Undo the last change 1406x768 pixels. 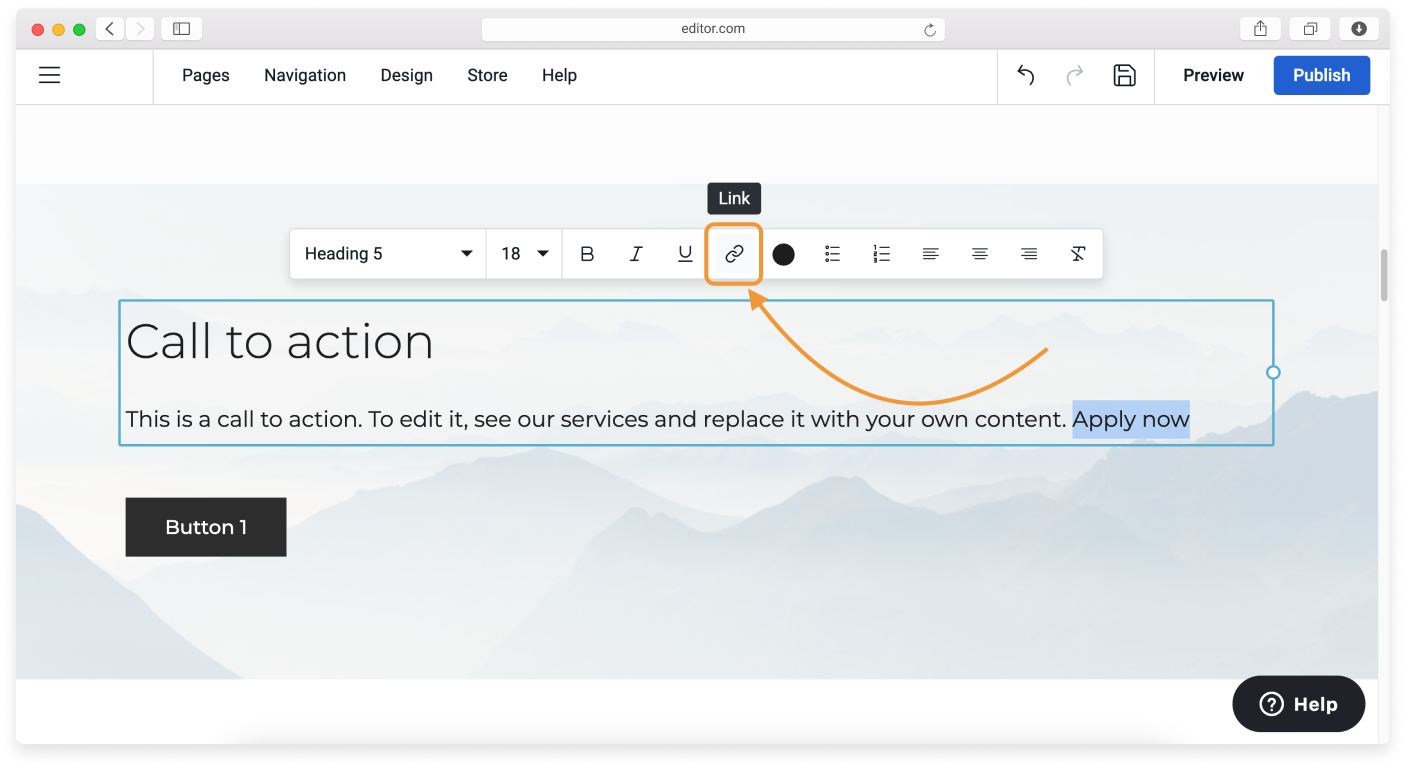[x=1025, y=75]
